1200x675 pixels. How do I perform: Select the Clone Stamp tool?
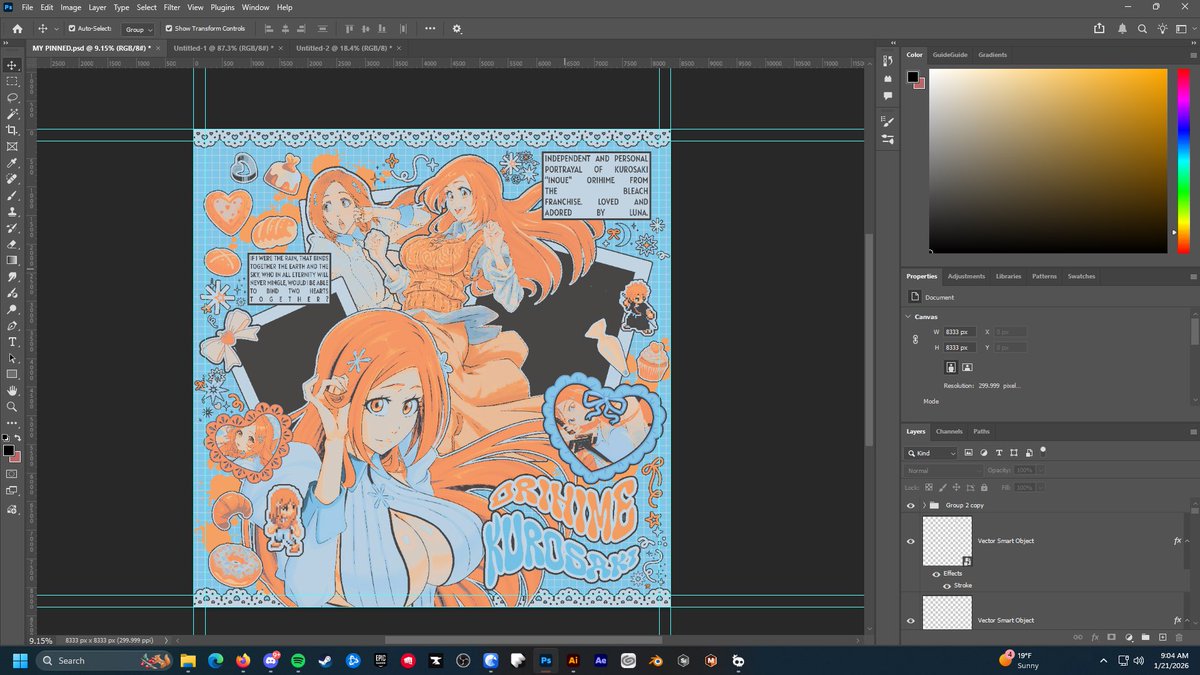[x=12, y=211]
